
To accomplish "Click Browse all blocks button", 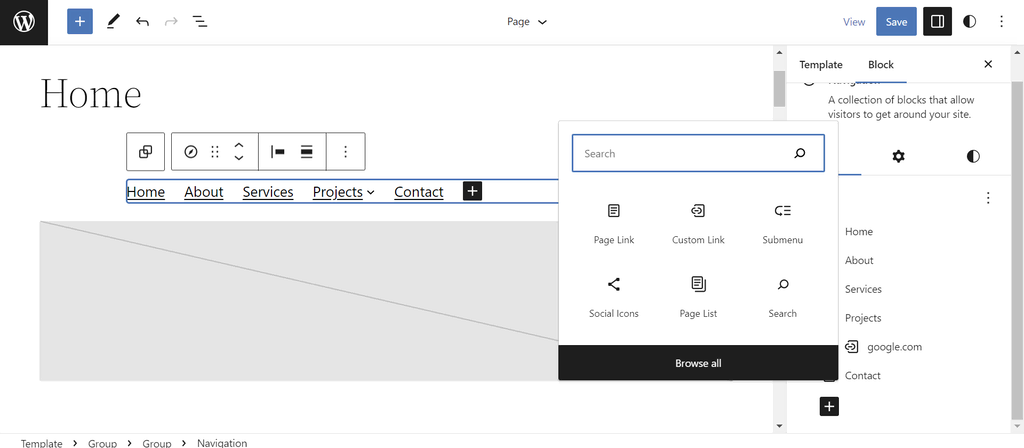I will tap(698, 363).
